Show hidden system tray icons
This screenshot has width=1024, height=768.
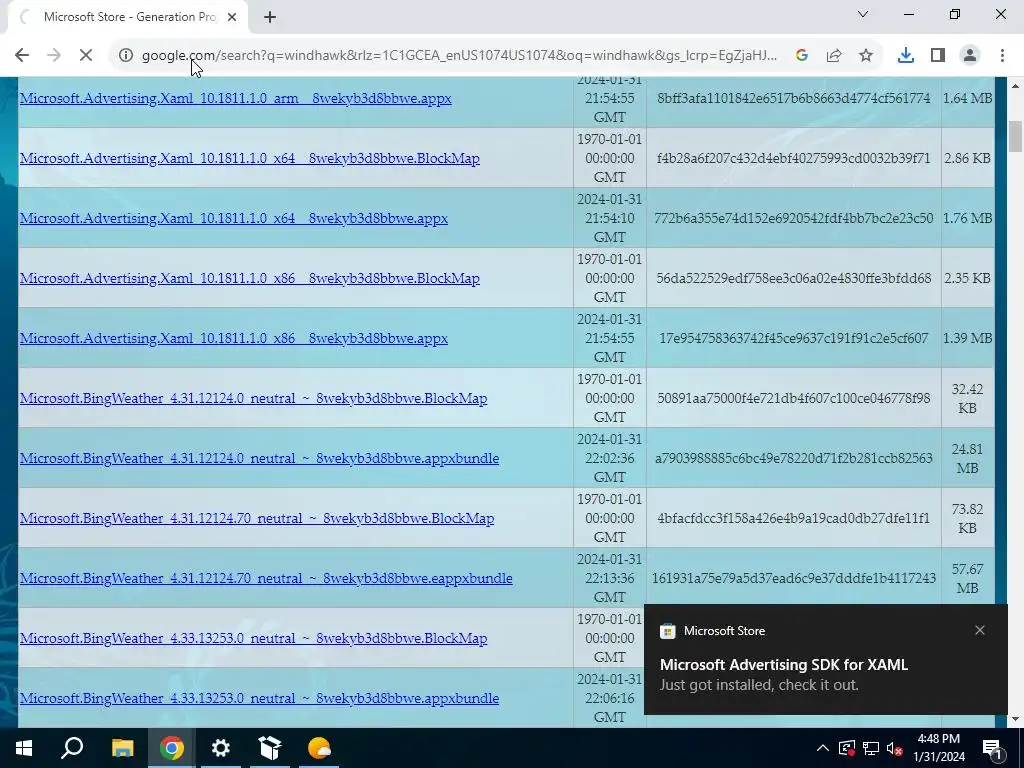[x=823, y=748]
